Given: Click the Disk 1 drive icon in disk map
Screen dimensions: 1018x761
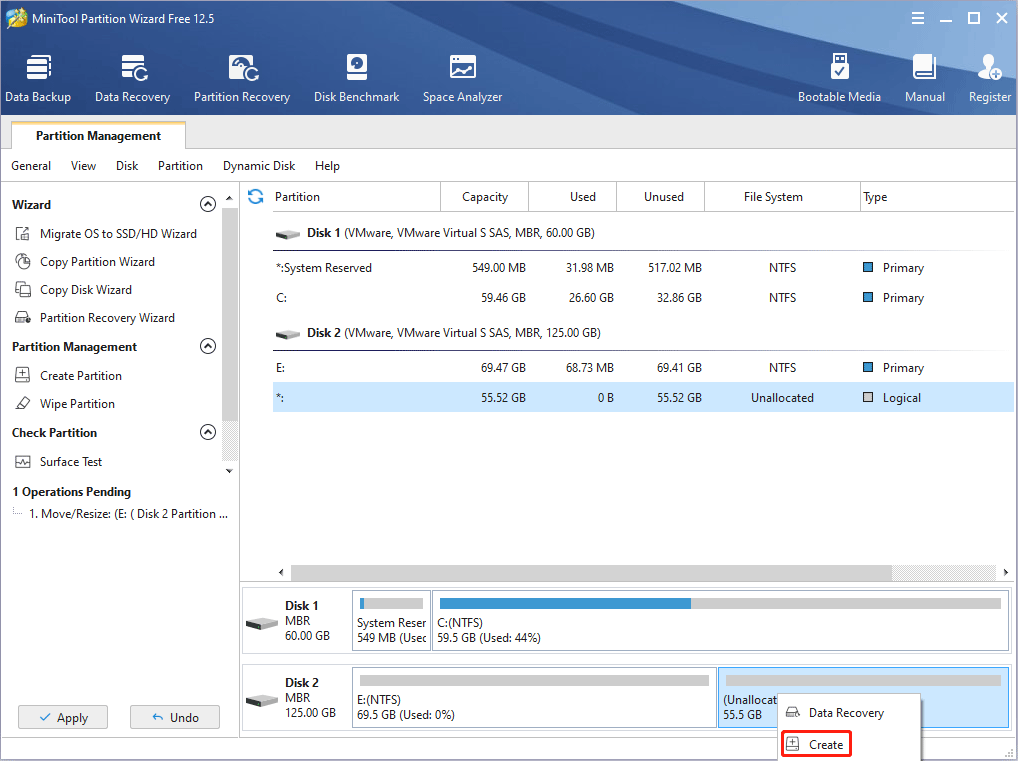Looking at the screenshot, I should [262, 624].
